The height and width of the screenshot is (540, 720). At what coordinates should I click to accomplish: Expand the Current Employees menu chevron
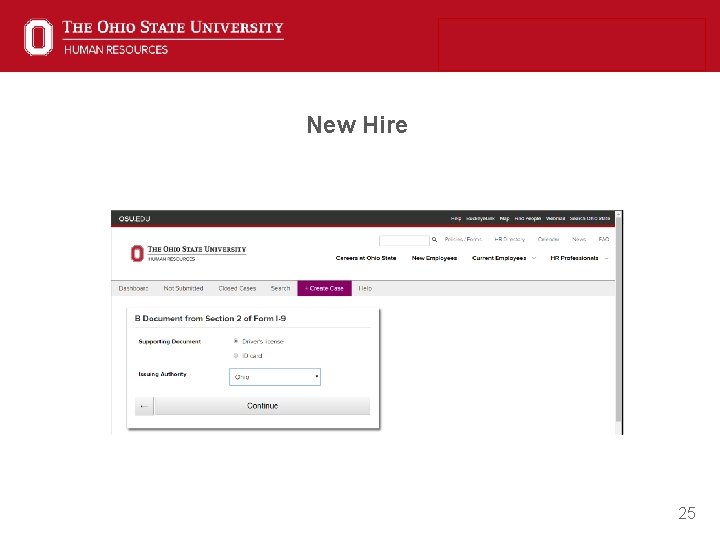pos(534,258)
